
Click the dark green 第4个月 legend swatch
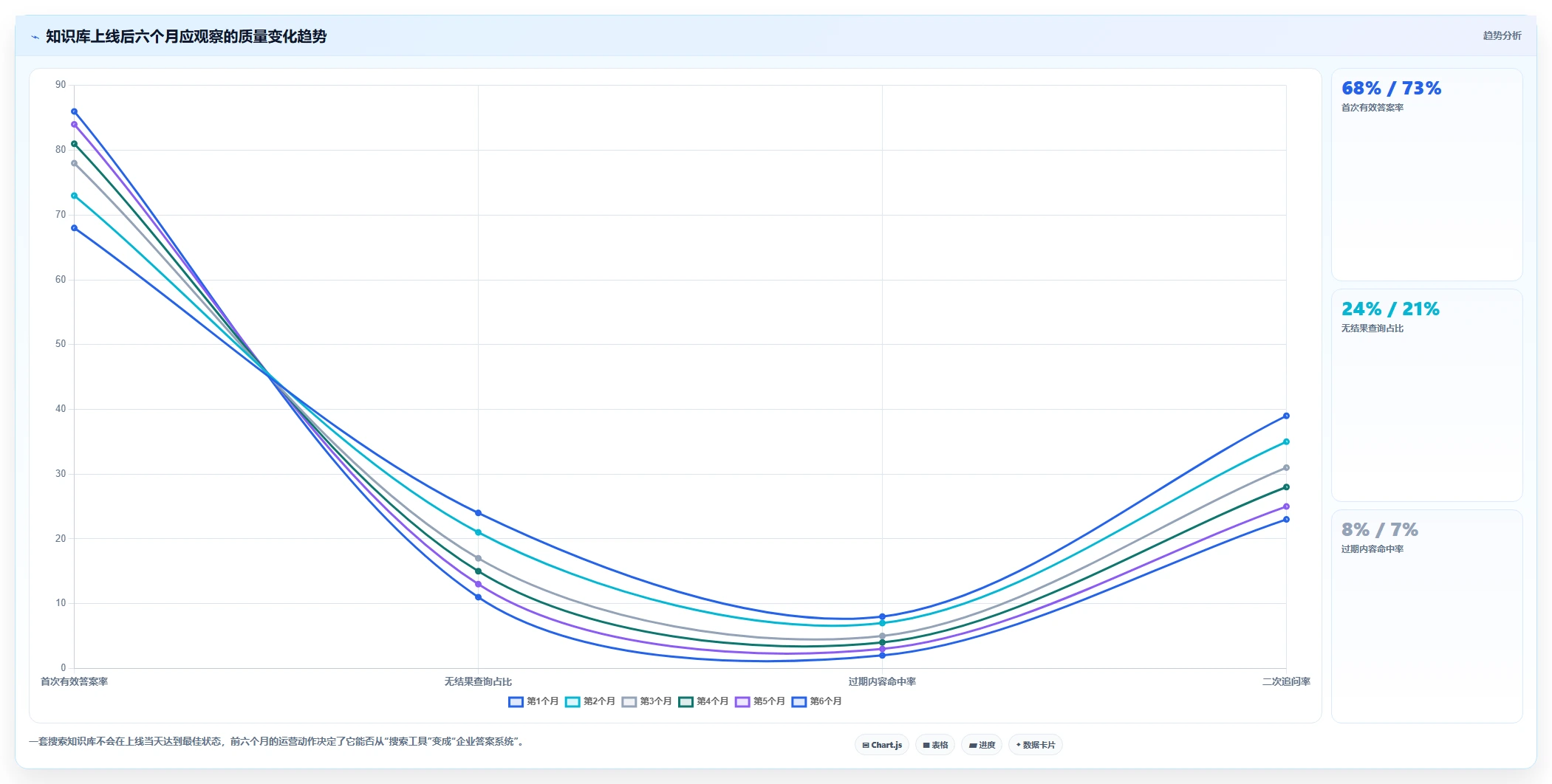pos(686,701)
